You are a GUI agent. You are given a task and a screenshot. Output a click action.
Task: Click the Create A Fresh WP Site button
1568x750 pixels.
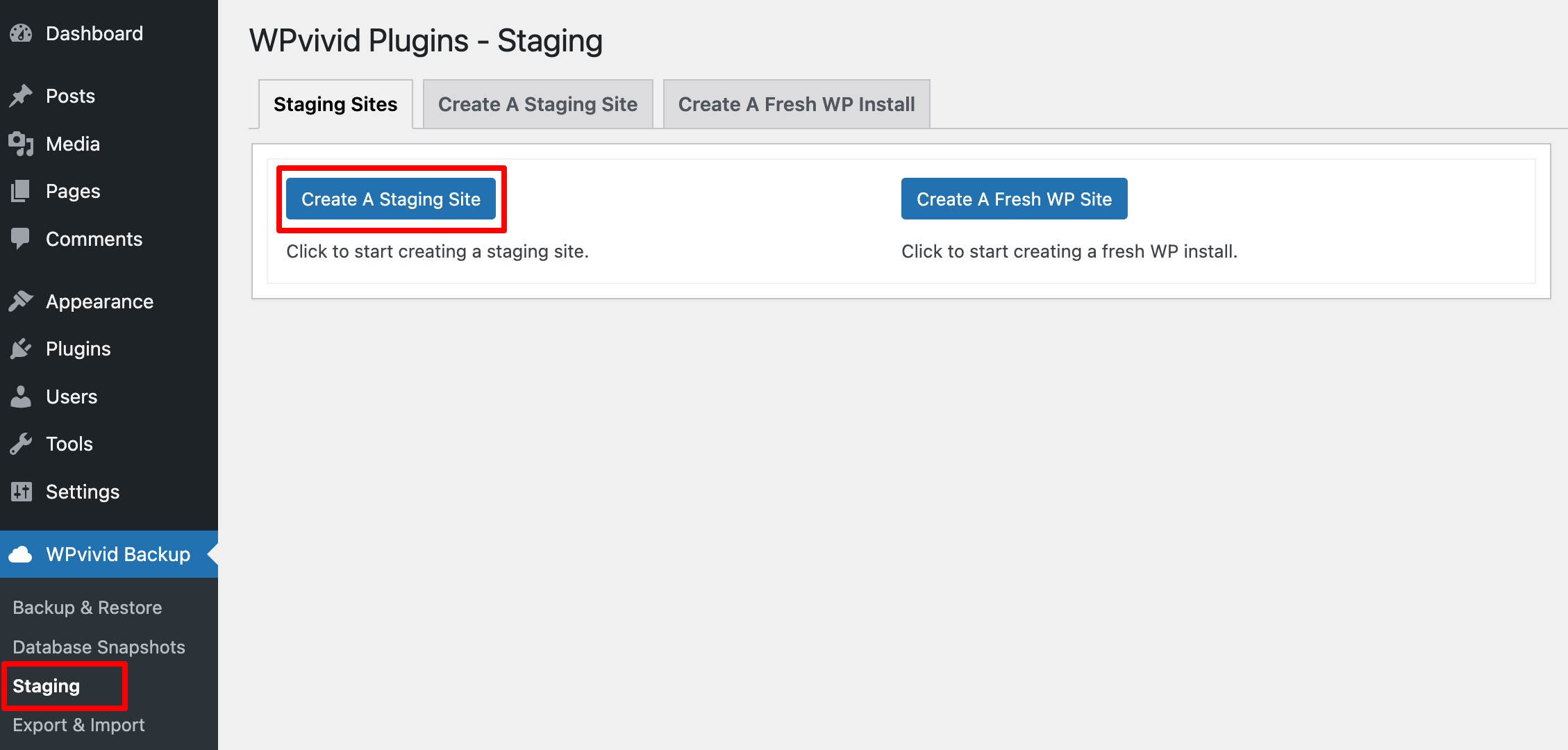[x=1013, y=199]
